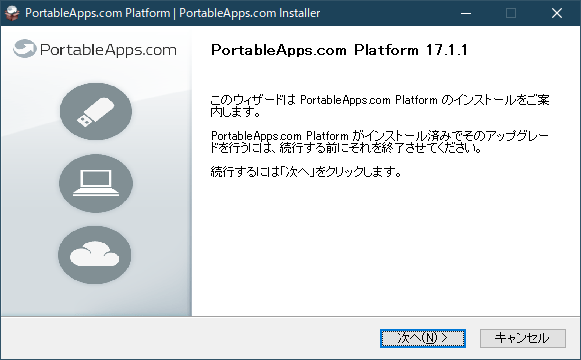Click the laptop computer icon

(x=96, y=183)
